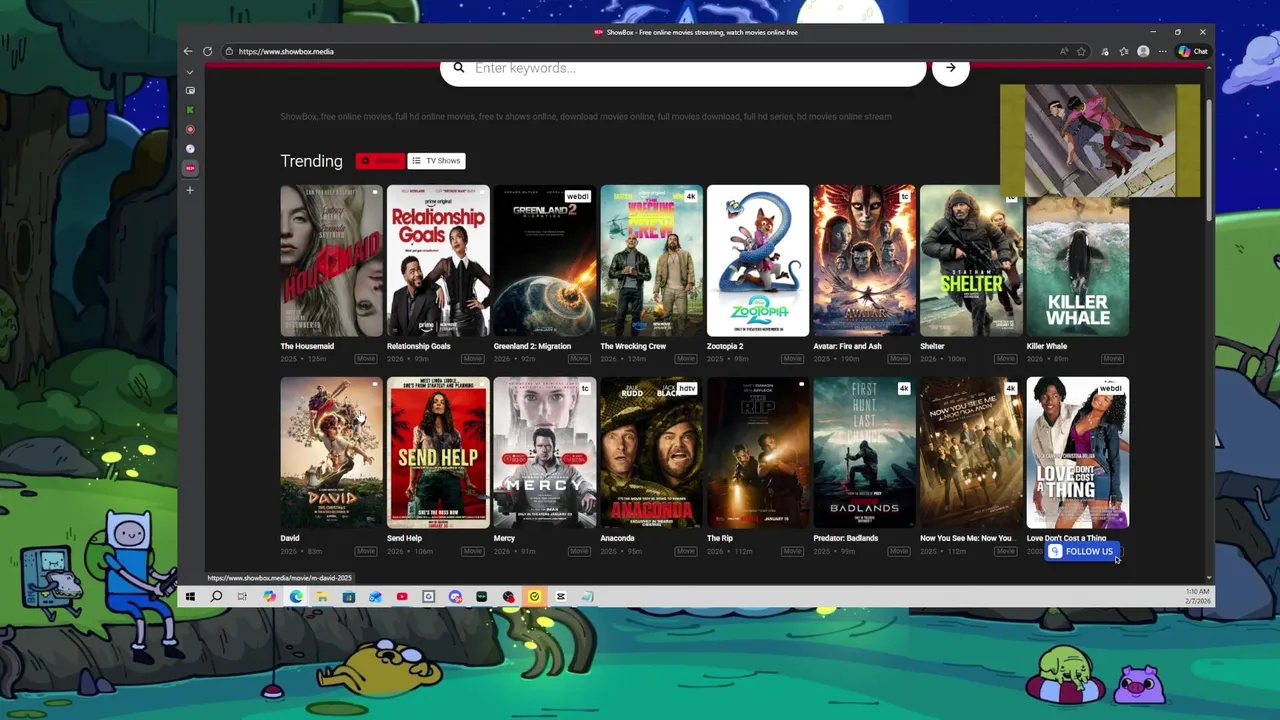1280x720 pixels.
Task: Open the Killer Whale poster
Action: 1077,267
